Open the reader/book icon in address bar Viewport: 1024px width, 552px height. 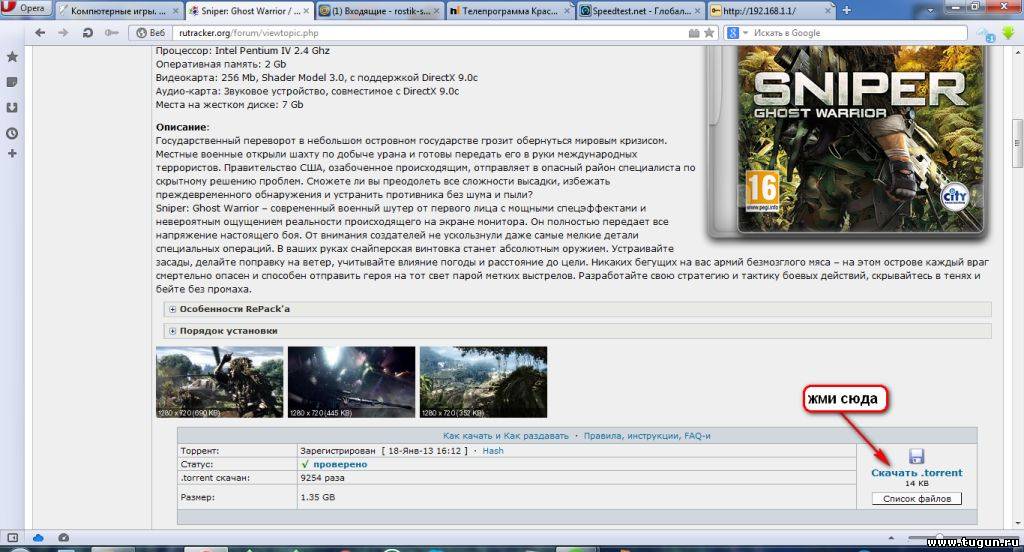point(694,33)
